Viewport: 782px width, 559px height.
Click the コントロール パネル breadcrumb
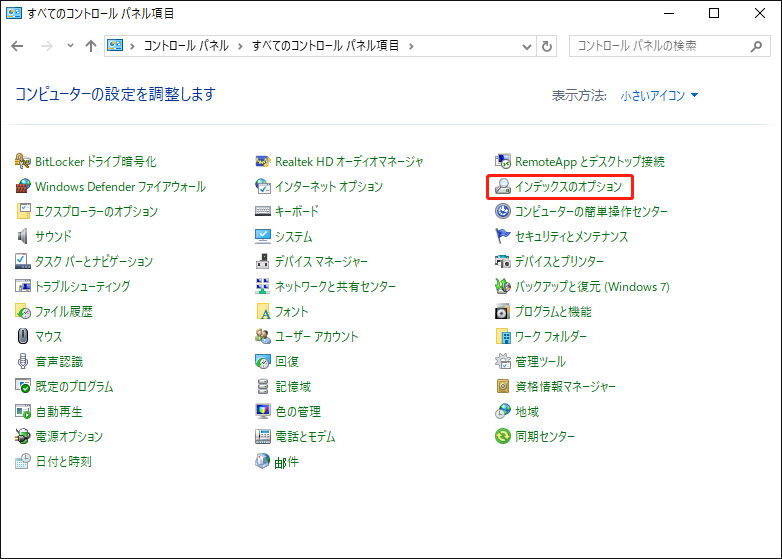click(x=186, y=46)
